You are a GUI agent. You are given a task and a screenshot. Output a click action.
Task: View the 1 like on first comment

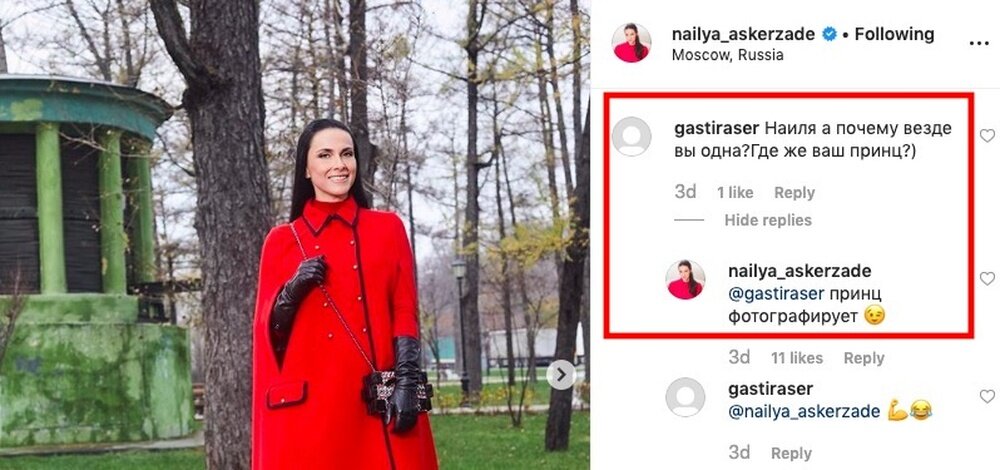[x=735, y=193]
